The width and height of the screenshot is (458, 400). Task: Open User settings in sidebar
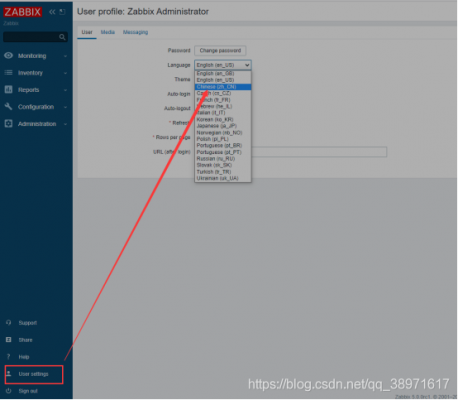click(34, 374)
